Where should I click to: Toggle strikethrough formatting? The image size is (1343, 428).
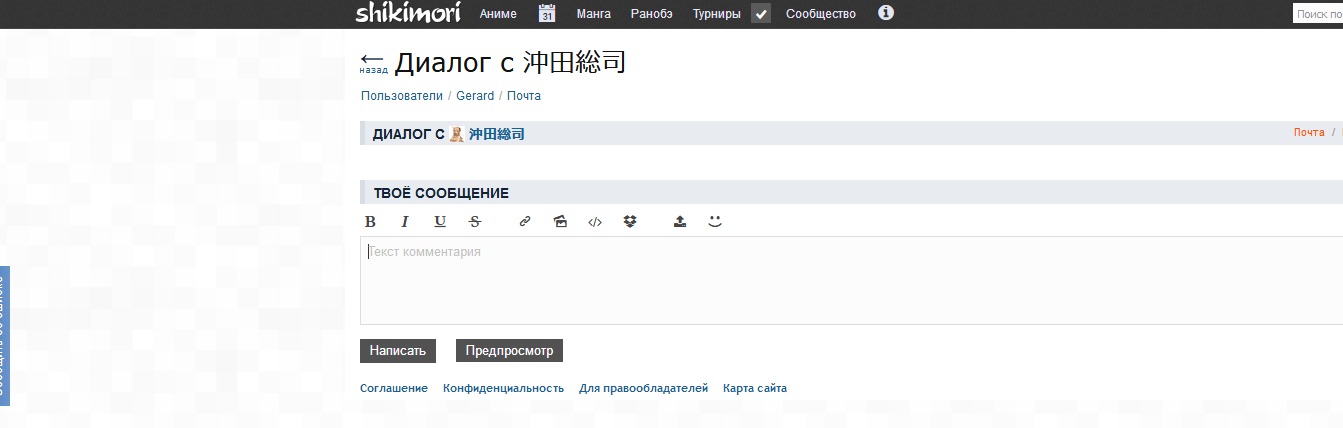[475, 222]
